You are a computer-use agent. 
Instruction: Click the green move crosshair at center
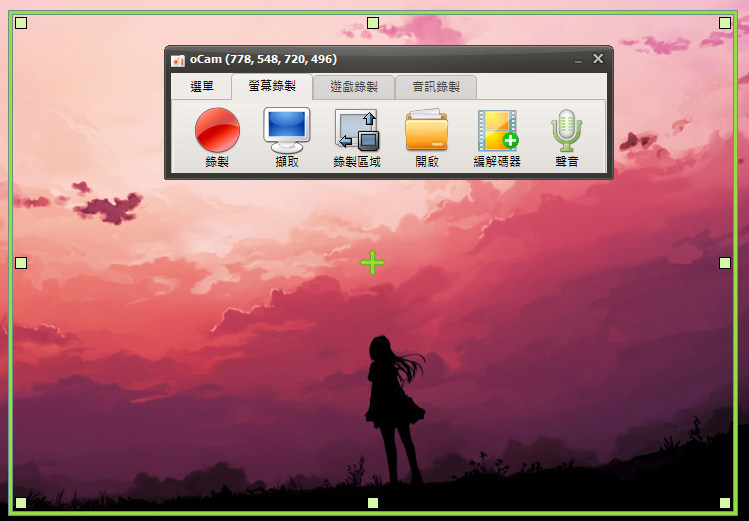point(373,262)
